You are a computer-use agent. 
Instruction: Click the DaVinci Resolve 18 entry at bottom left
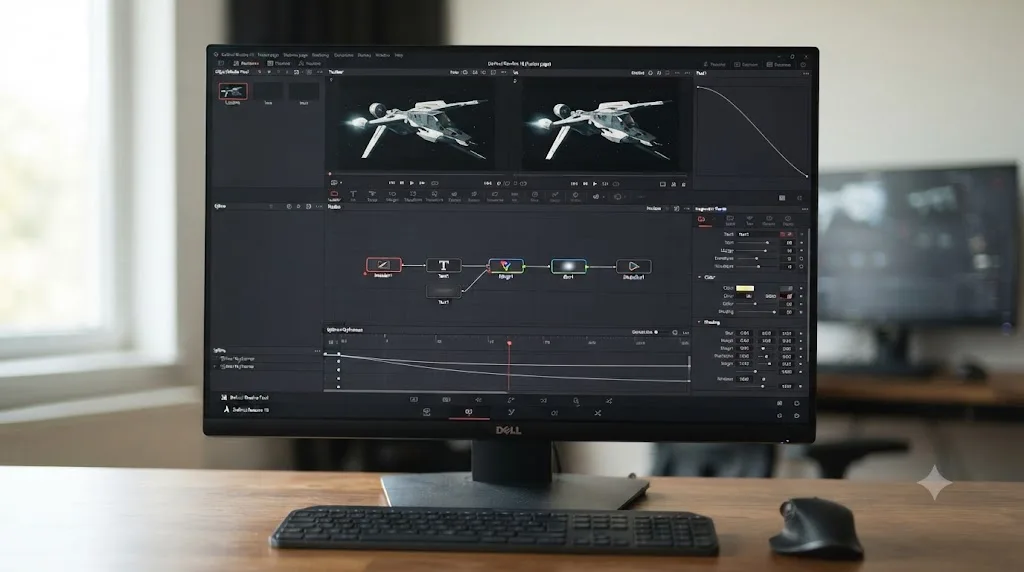point(246,409)
